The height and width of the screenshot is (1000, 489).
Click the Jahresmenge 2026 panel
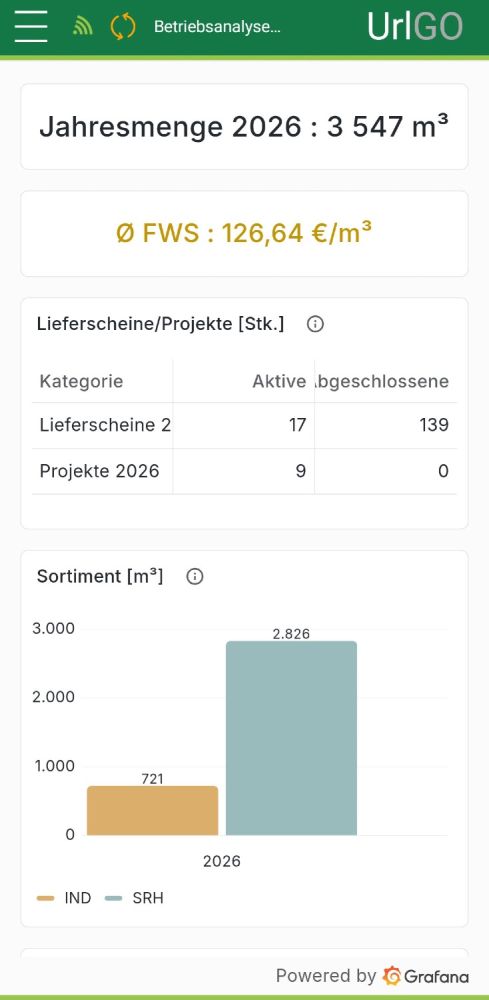coord(244,127)
